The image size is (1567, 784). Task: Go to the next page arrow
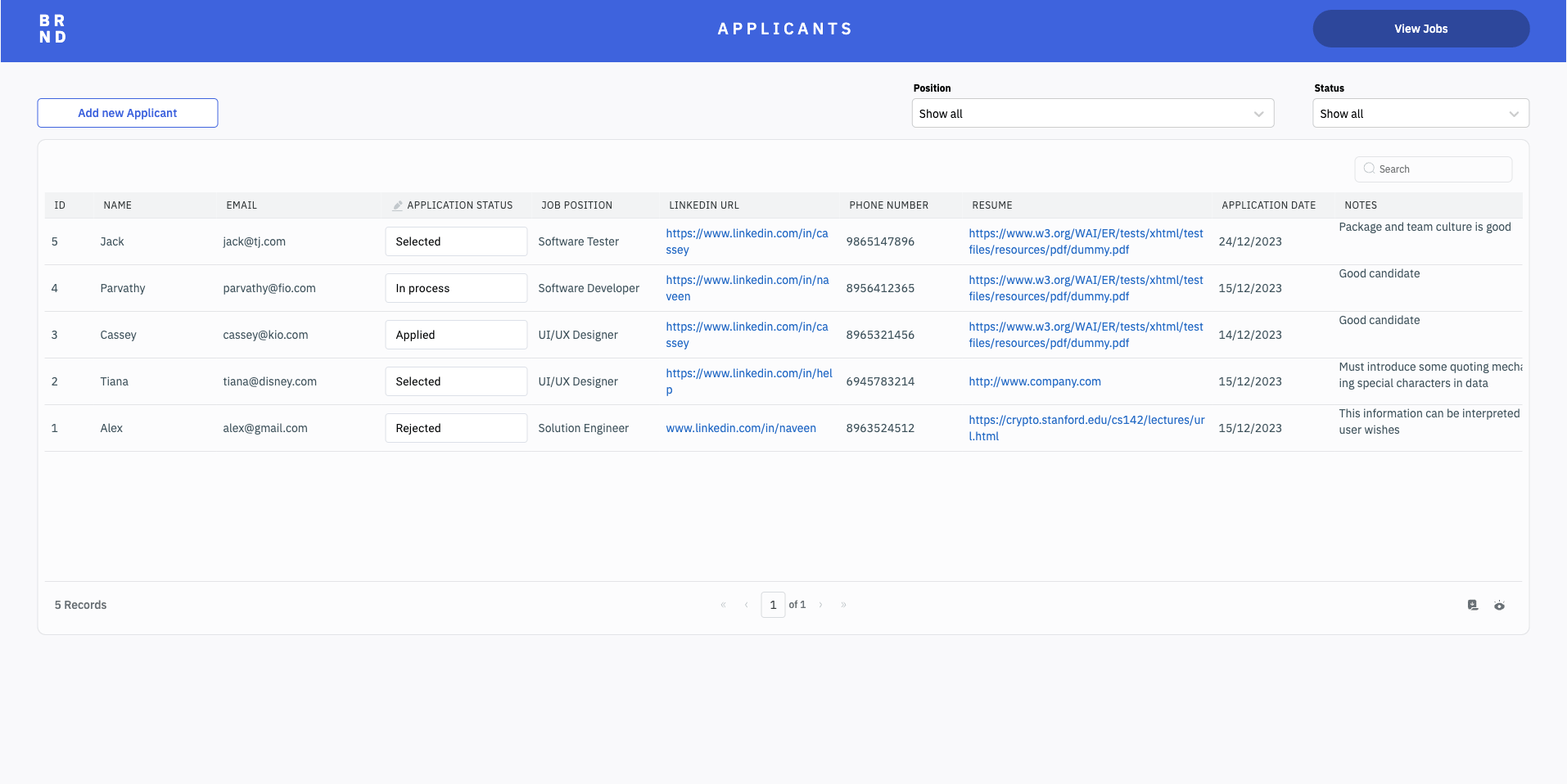coord(820,605)
